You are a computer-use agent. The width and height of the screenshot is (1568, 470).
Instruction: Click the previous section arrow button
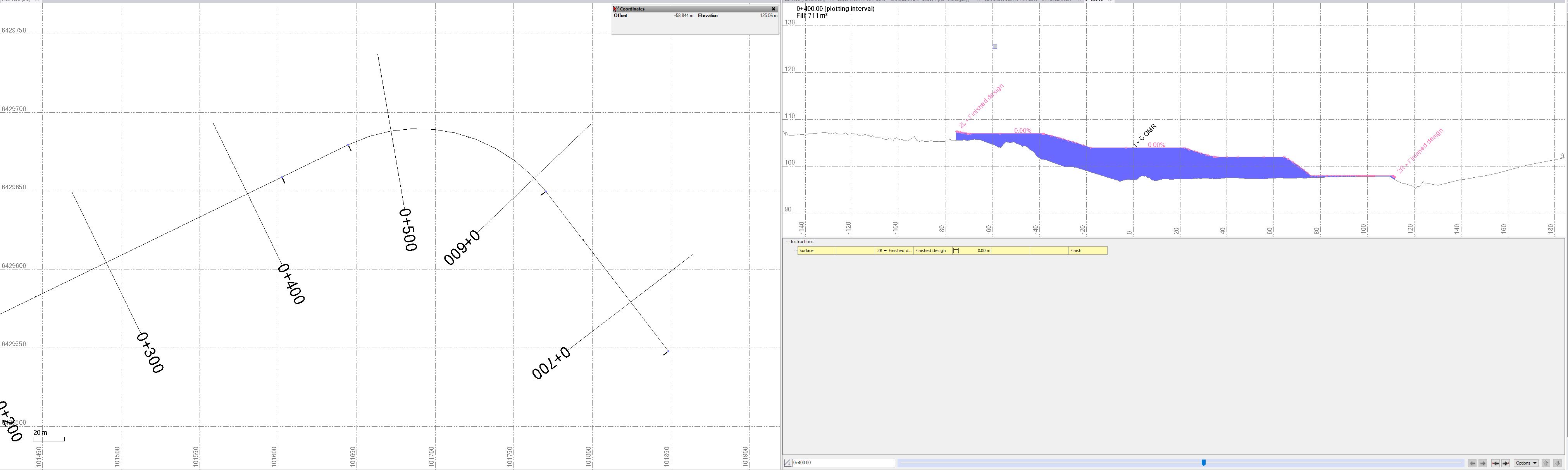[x=1472, y=463]
